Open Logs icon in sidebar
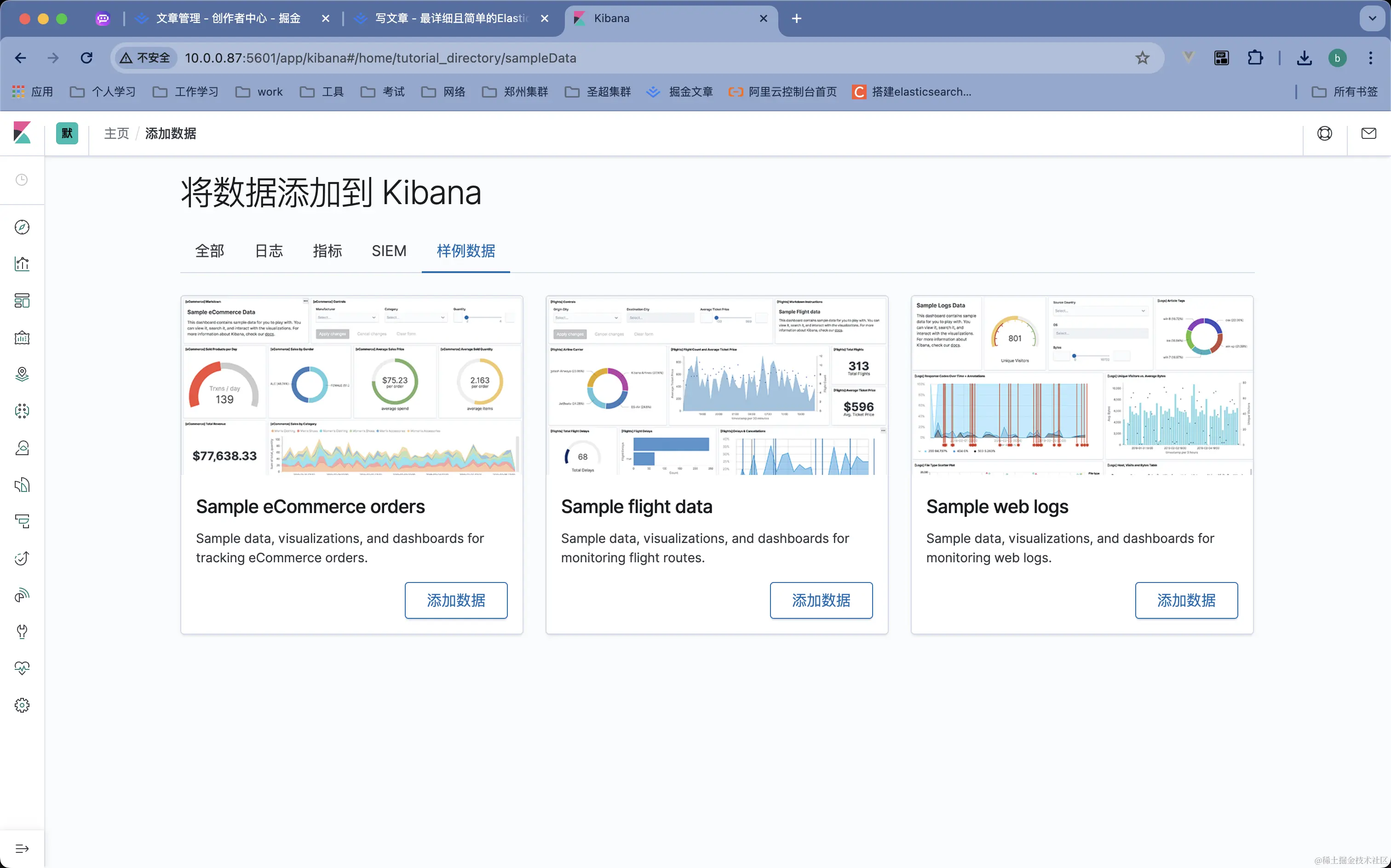Image resolution: width=1391 pixels, height=868 pixels. tap(22, 485)
